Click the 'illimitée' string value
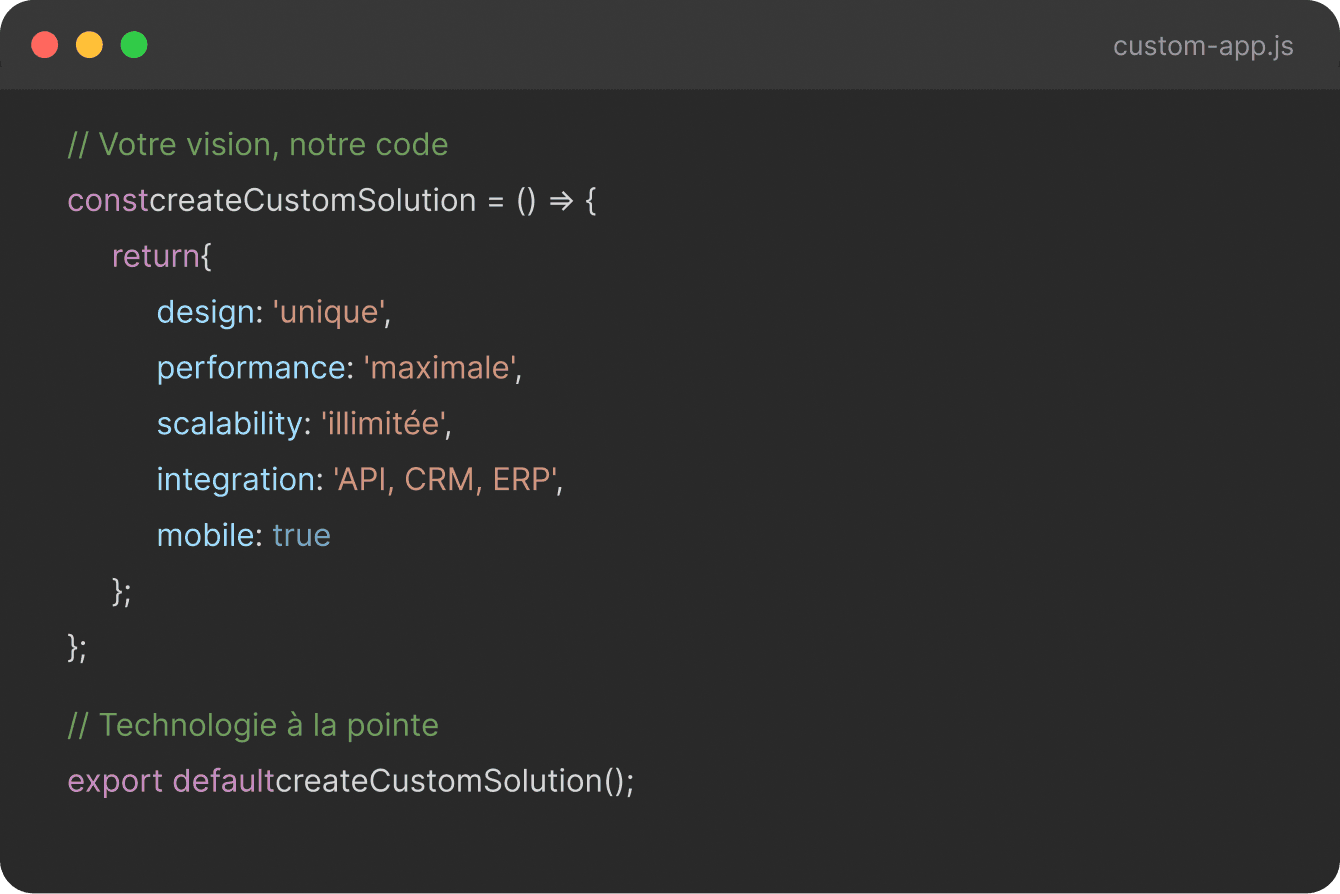Viewport: 1340px width, 894px height. tap(383, 424)
